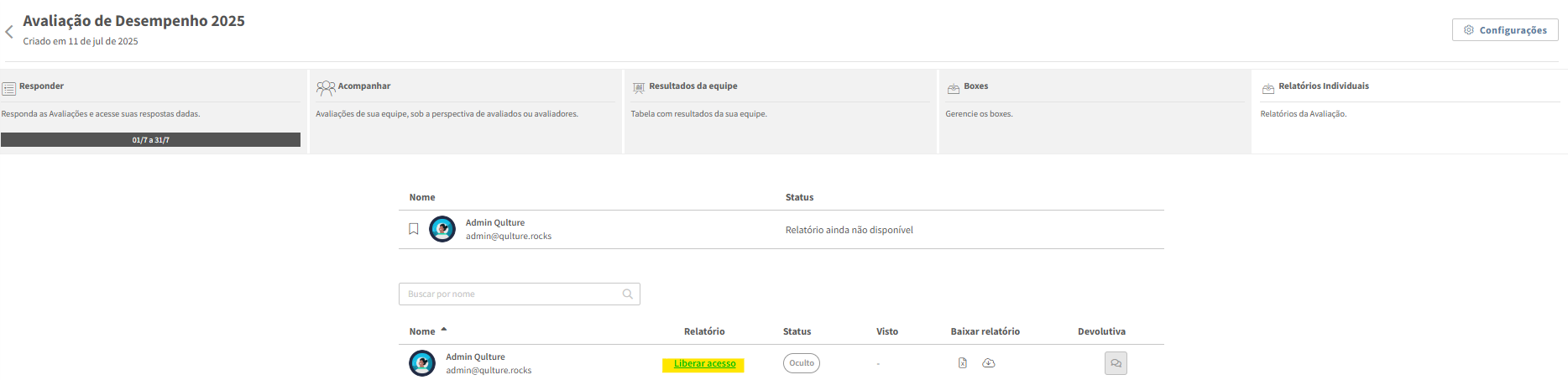The width and height of the screenshot is (1568, 380).
Task: Open the Resultados da equipe tab
Action: coord(693,86)
